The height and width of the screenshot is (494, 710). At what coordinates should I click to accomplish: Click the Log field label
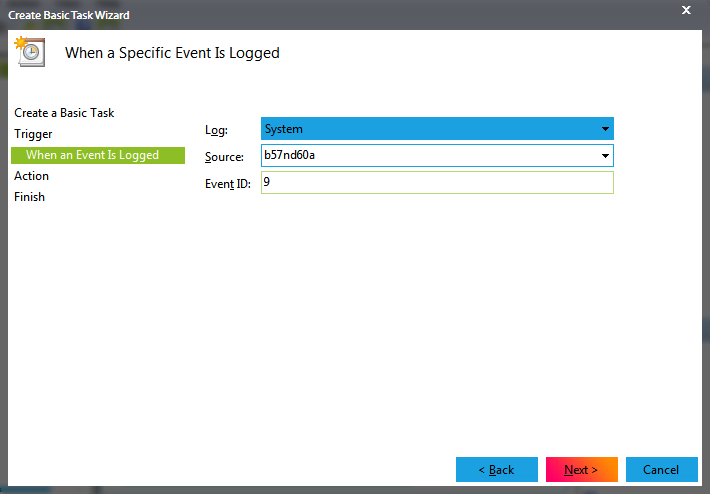(x=216, y=130)
